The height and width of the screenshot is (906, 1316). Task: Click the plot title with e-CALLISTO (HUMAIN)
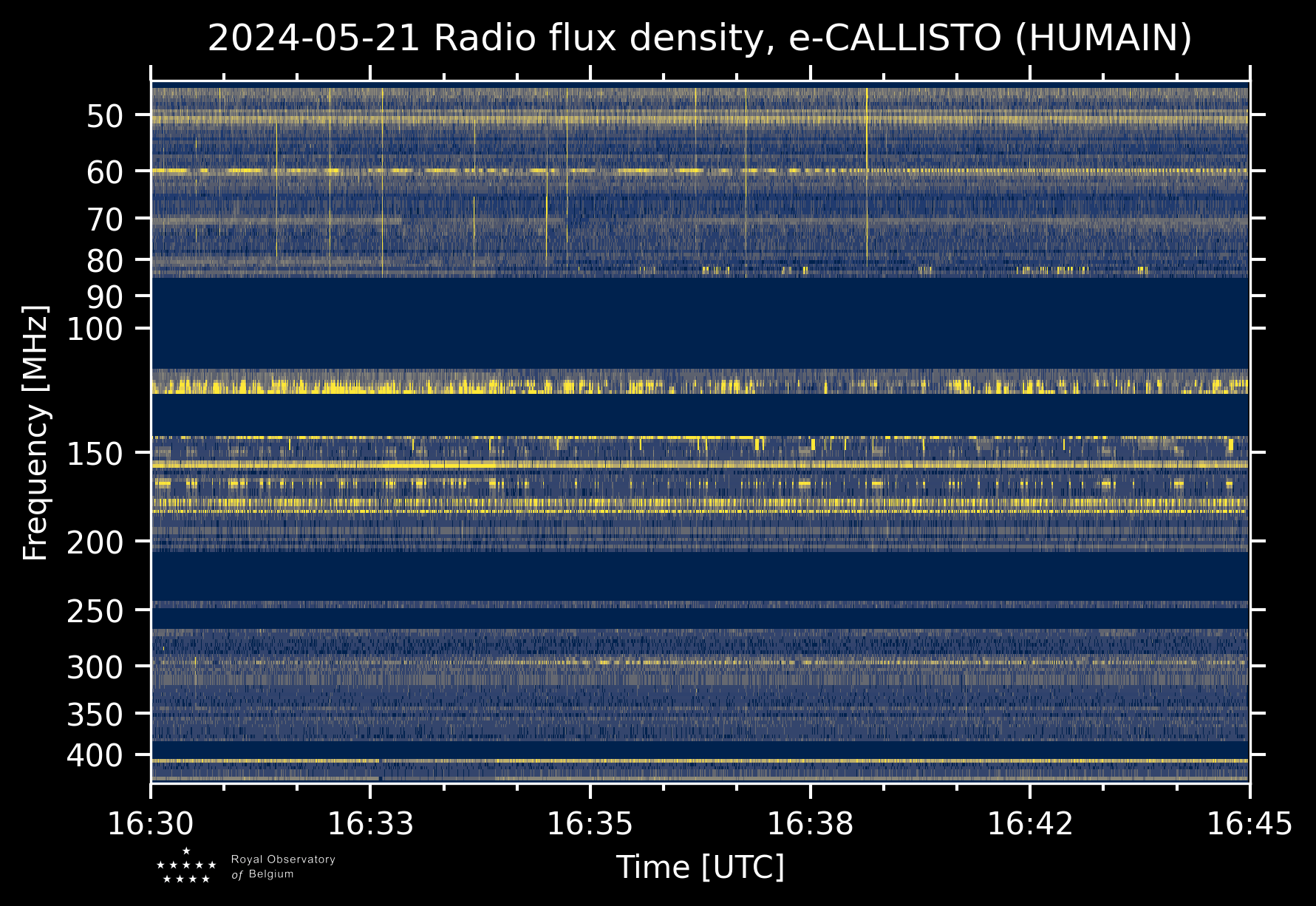tap(699, 38)
